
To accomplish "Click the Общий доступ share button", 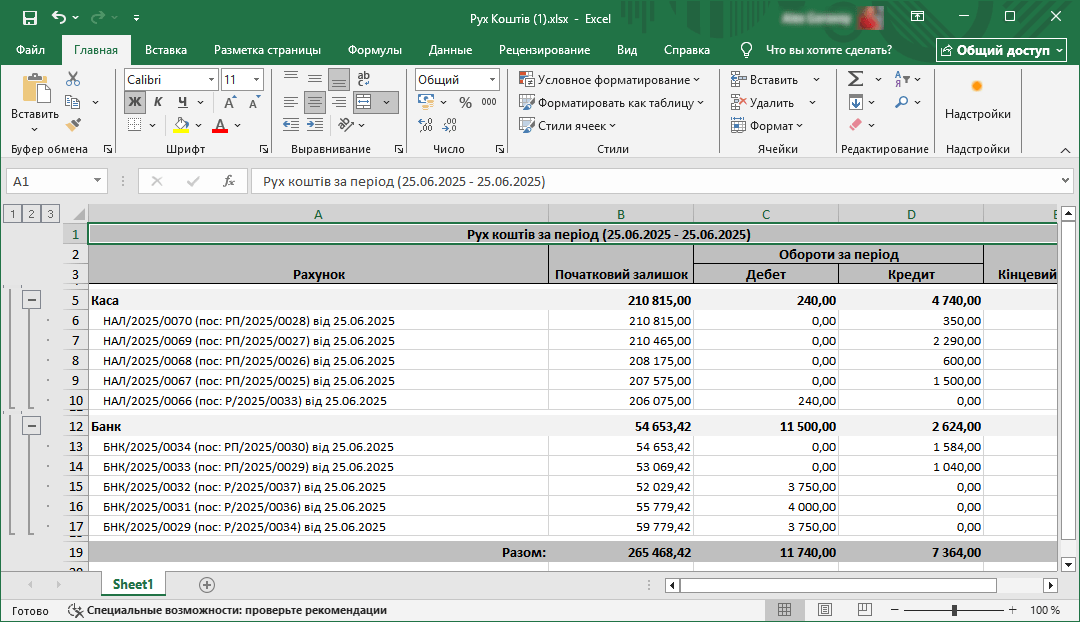I will (x=1001, y=50).
